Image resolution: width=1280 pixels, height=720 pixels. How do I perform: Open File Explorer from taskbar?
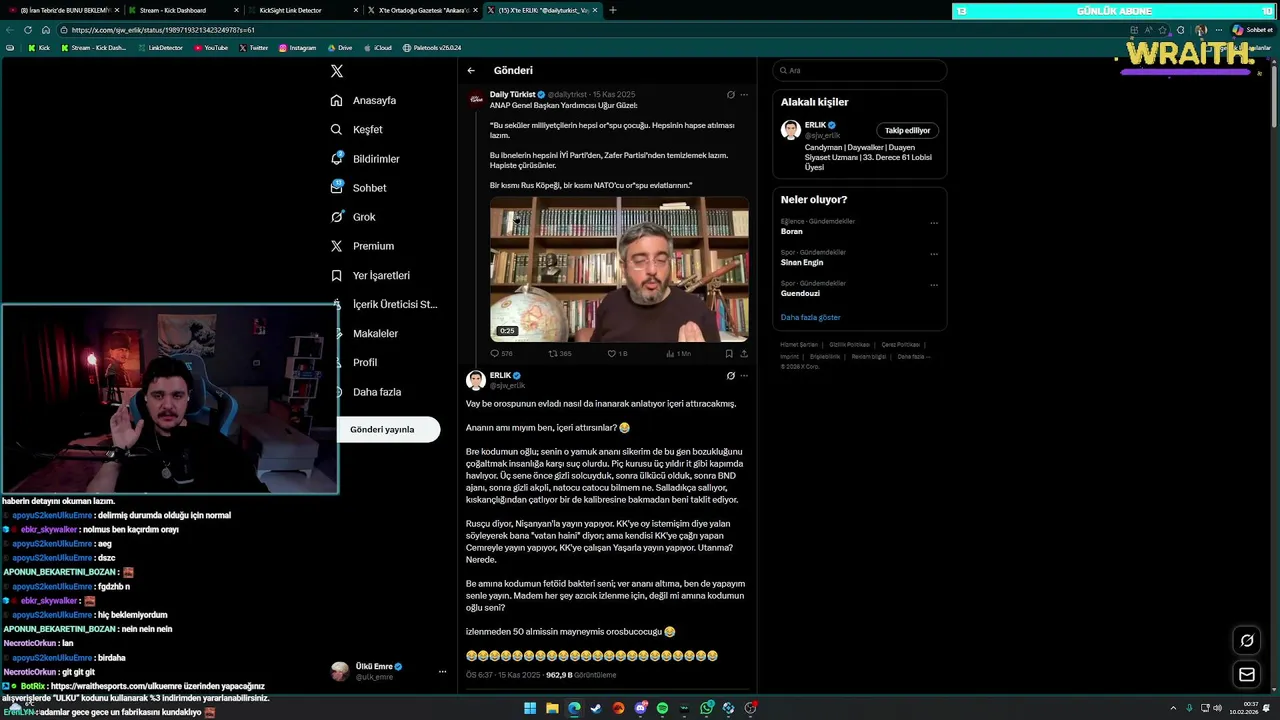tap(552, 708)
